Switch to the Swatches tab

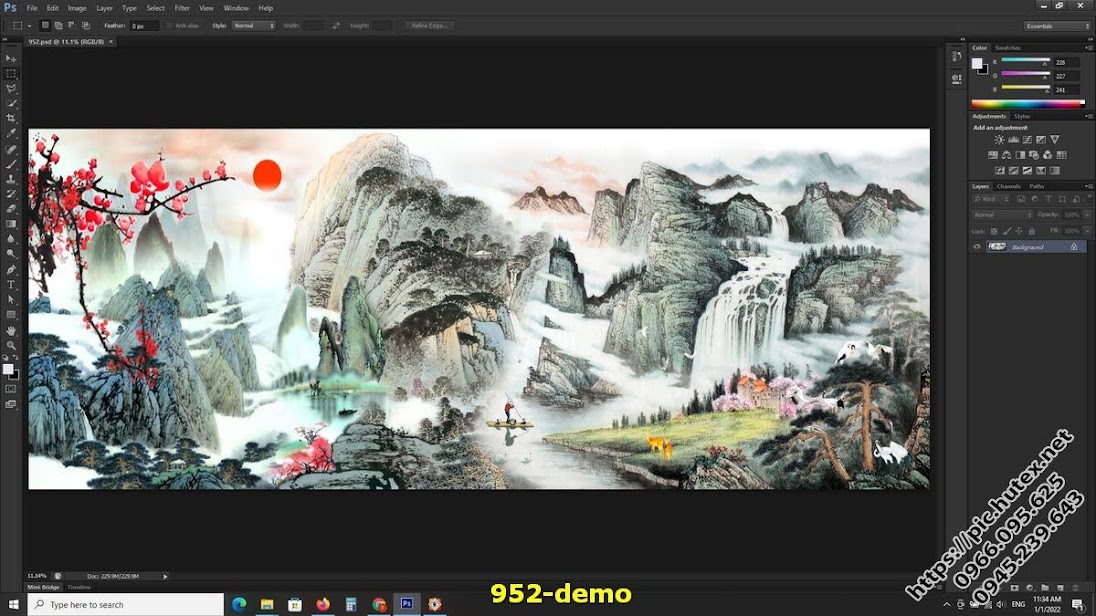click(x=1008, y=48)
